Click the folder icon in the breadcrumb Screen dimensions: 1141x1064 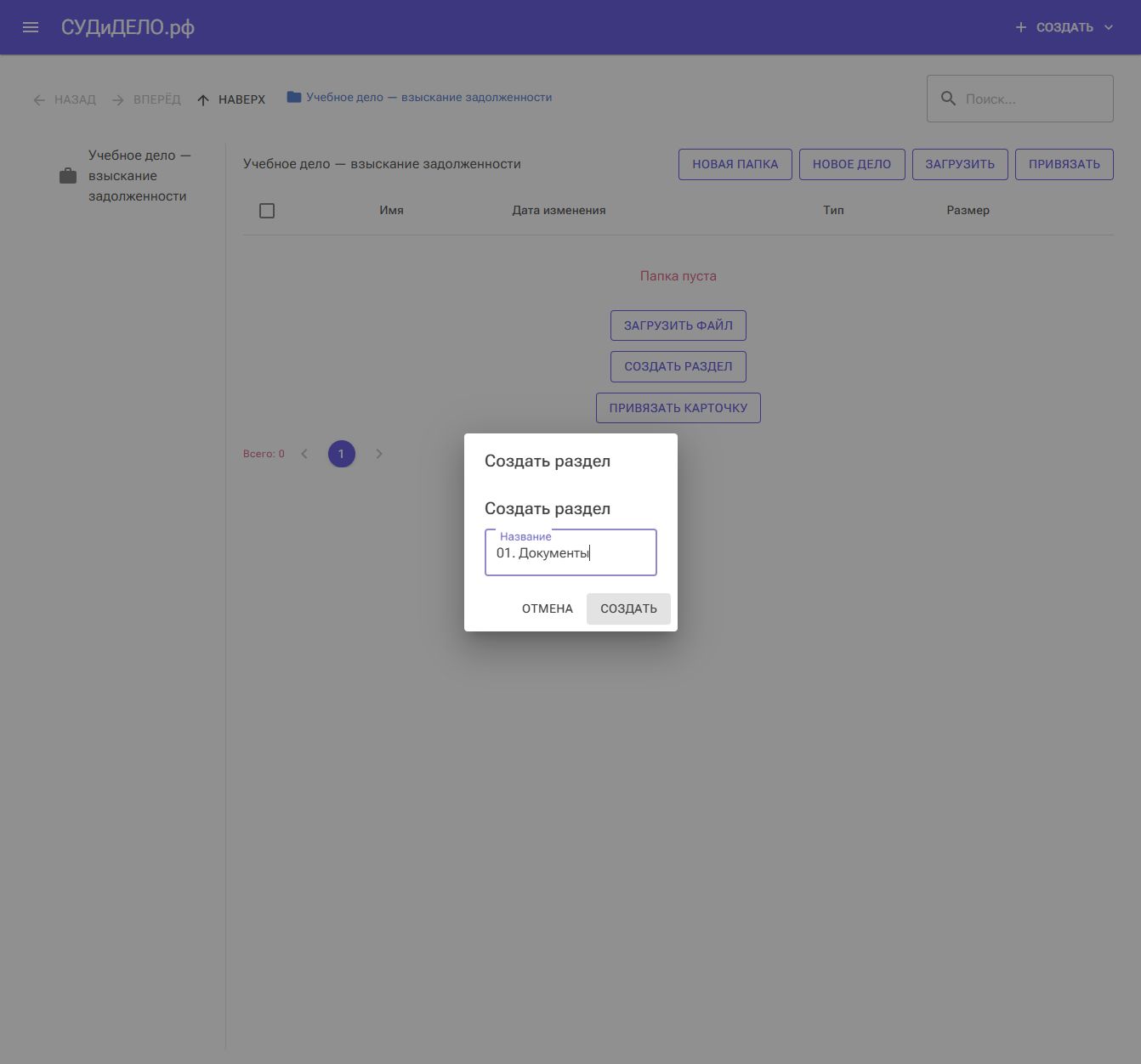[294, 97]
